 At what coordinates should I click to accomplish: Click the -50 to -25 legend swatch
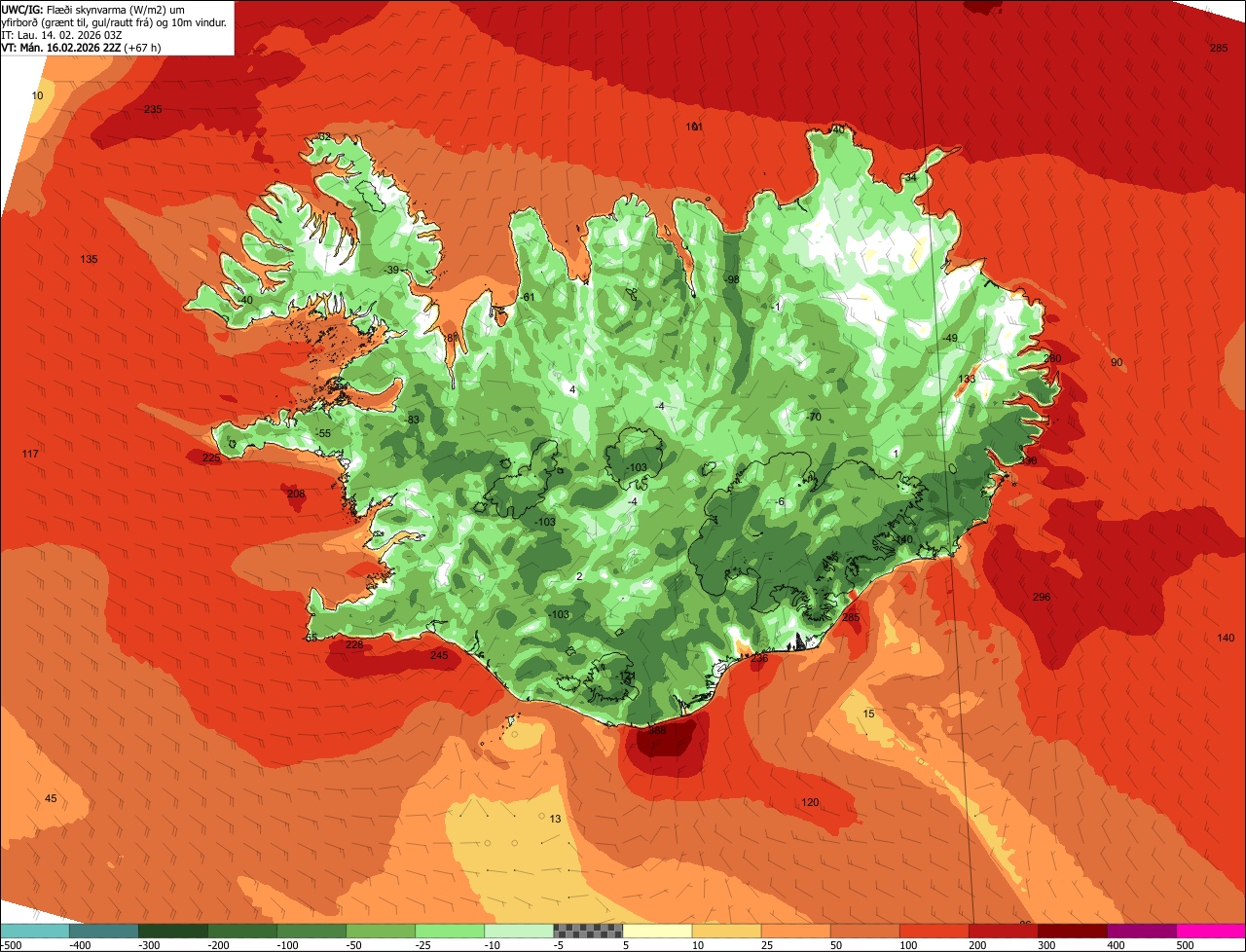[x=380, y=931]
